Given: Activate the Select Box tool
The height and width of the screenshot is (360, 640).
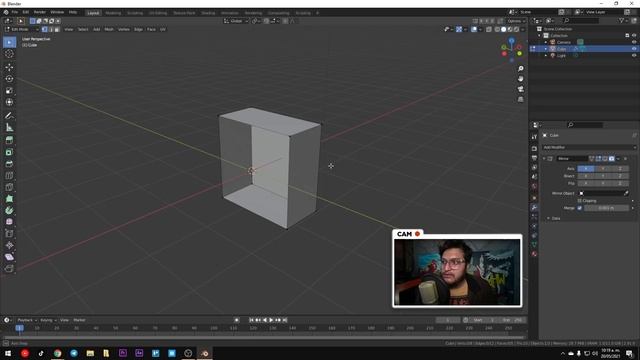Looking at the screenshot, I should click(x=9, y=42).
